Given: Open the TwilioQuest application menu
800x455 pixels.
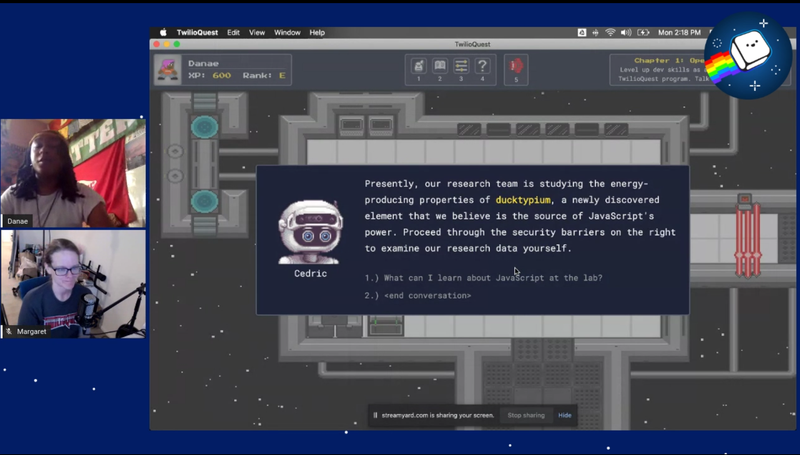Looking at the screenshot, I should [x=197, y=32].
